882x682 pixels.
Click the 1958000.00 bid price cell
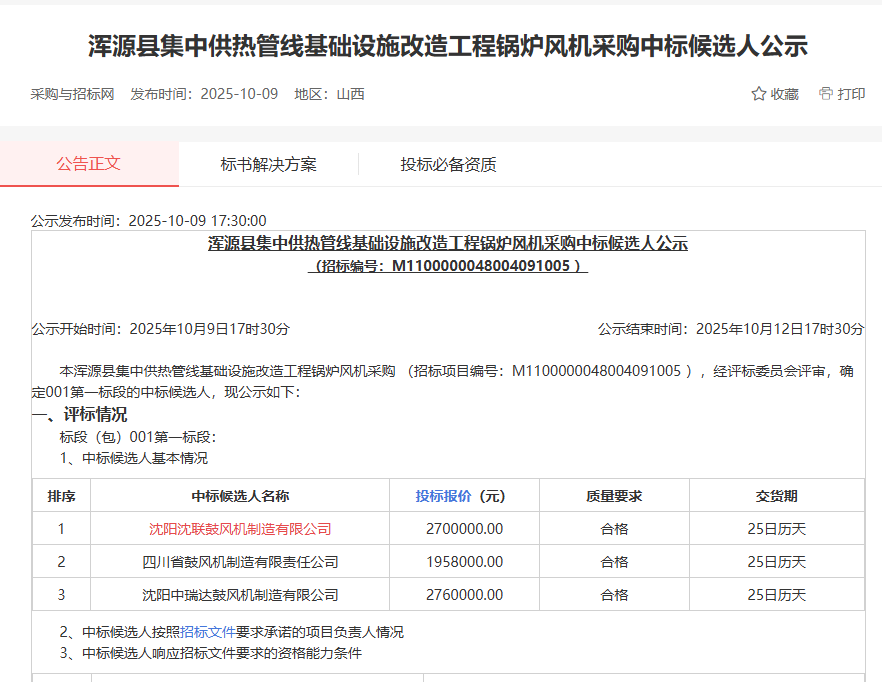point(465,562)
